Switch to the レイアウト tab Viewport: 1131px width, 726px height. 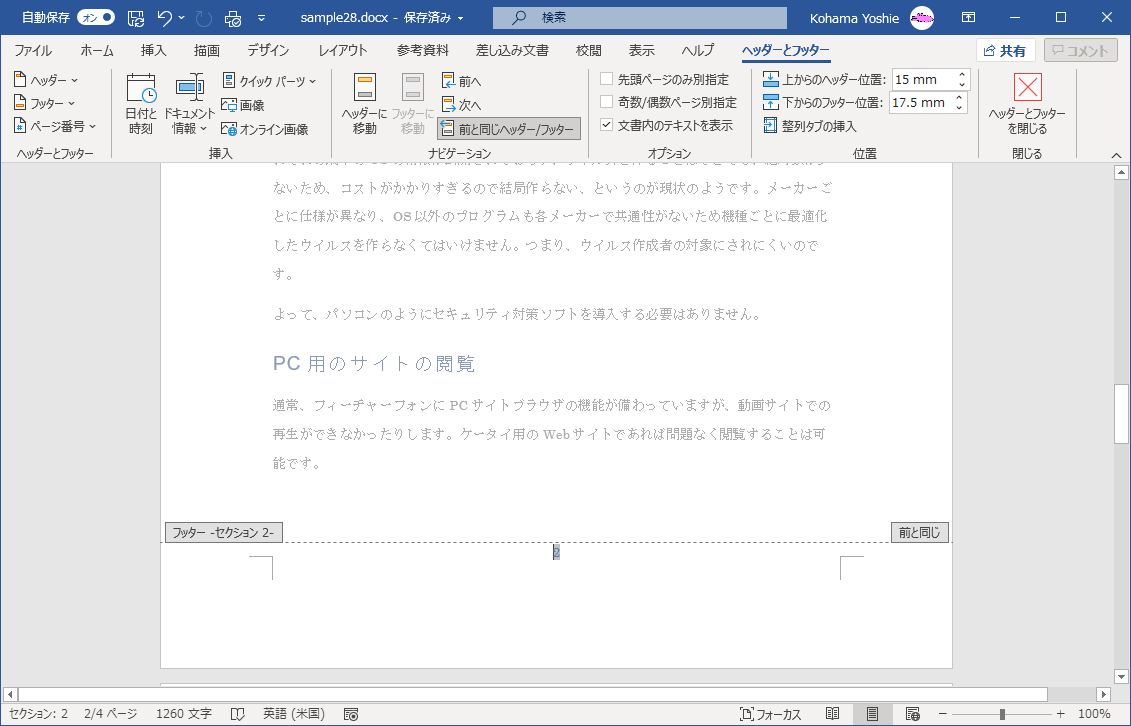(343, 50)
